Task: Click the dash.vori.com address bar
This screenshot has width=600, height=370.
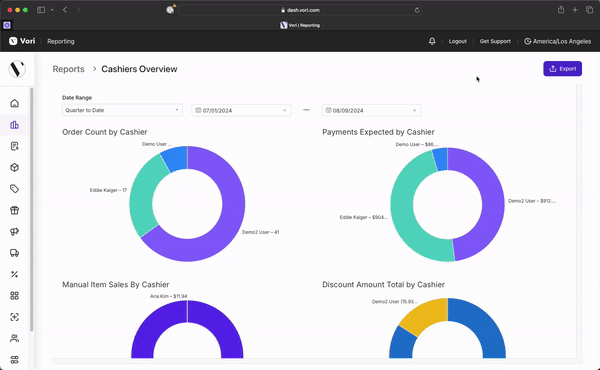Action: tap(300, 10)
